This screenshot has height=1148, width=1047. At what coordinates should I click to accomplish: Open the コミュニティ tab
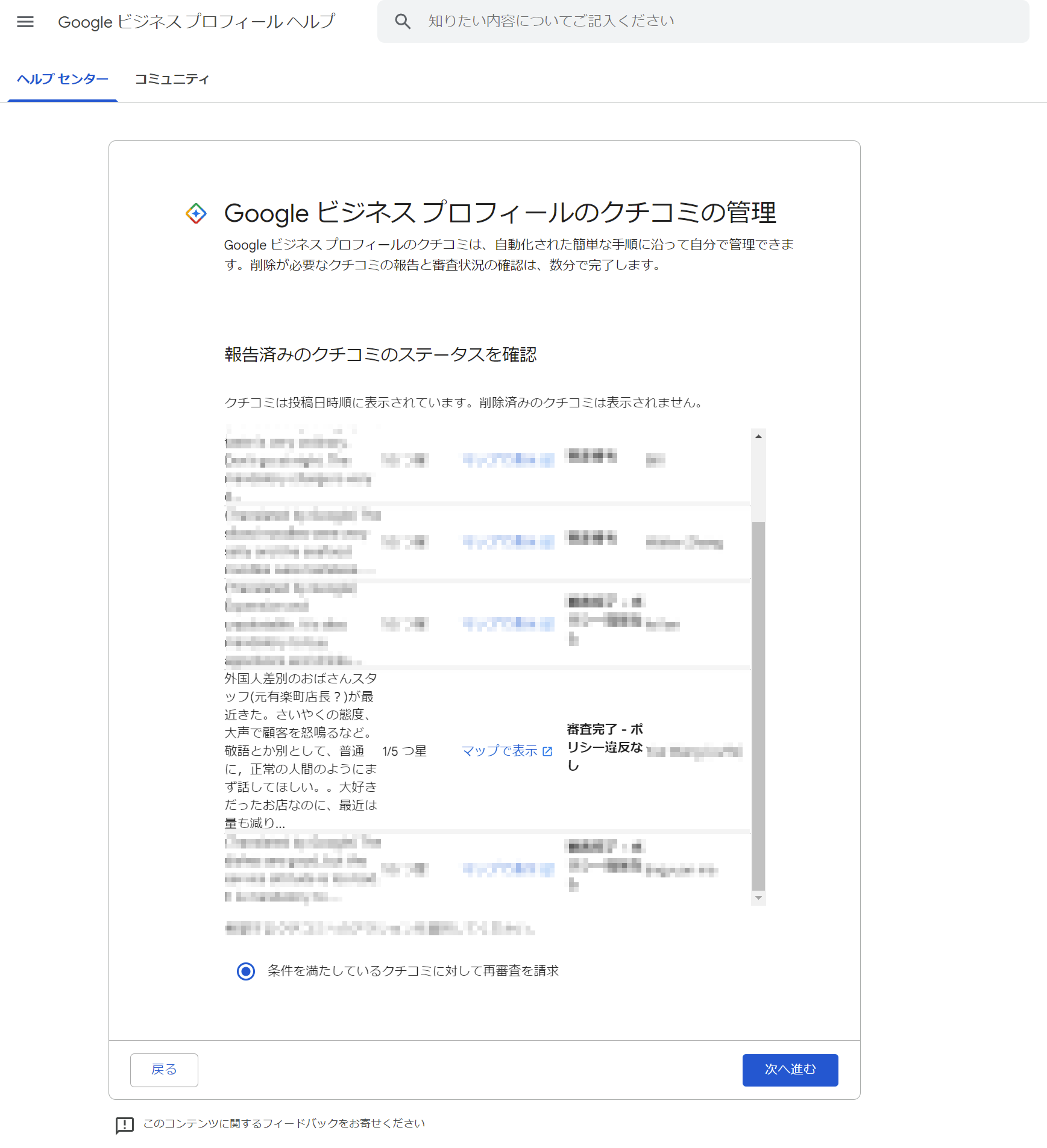click(x=172, y=80)
